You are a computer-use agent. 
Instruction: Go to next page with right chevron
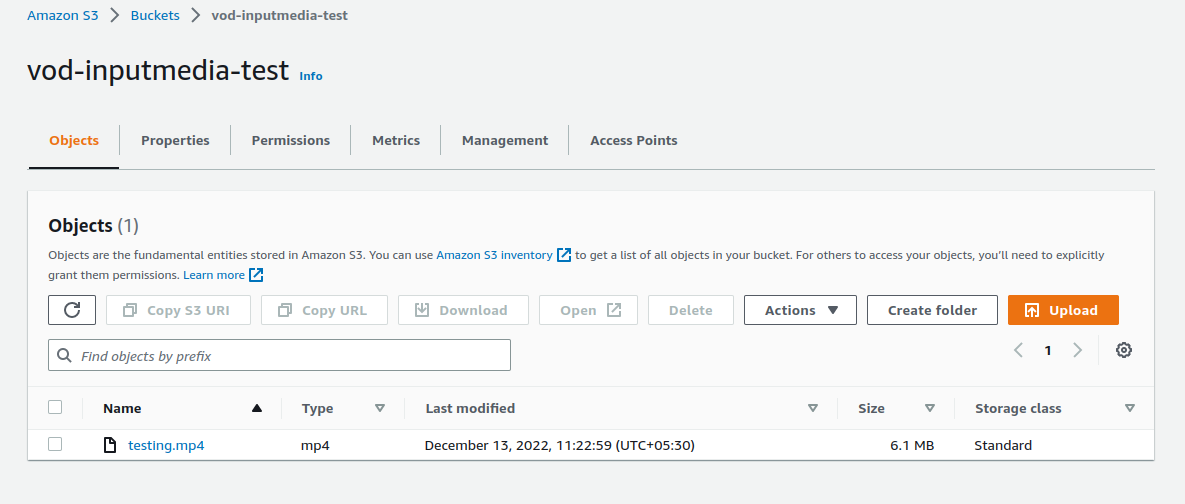pos(1077,350)
